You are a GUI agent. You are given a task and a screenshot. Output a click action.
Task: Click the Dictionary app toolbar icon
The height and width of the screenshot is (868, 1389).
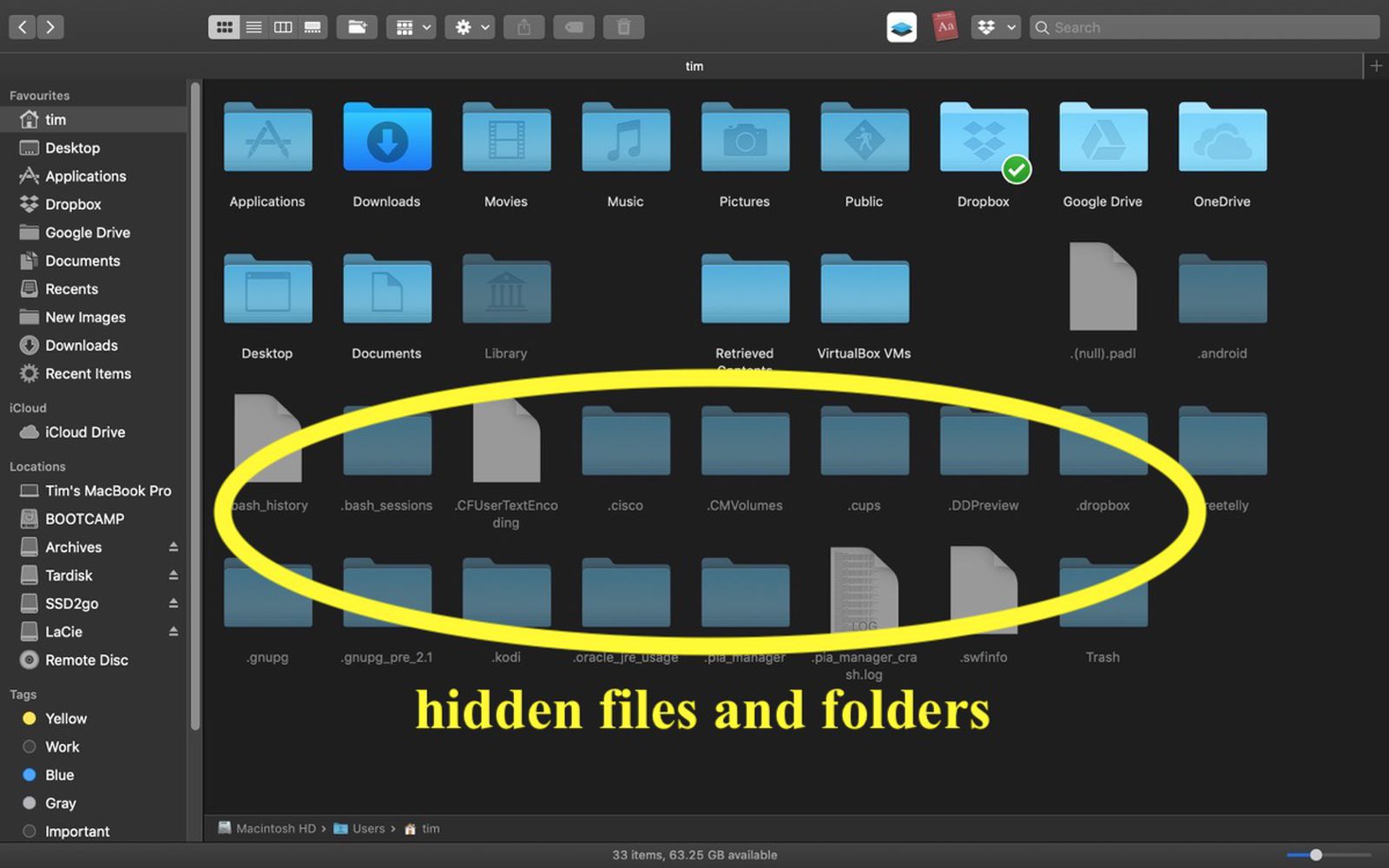tap(945, 27)
